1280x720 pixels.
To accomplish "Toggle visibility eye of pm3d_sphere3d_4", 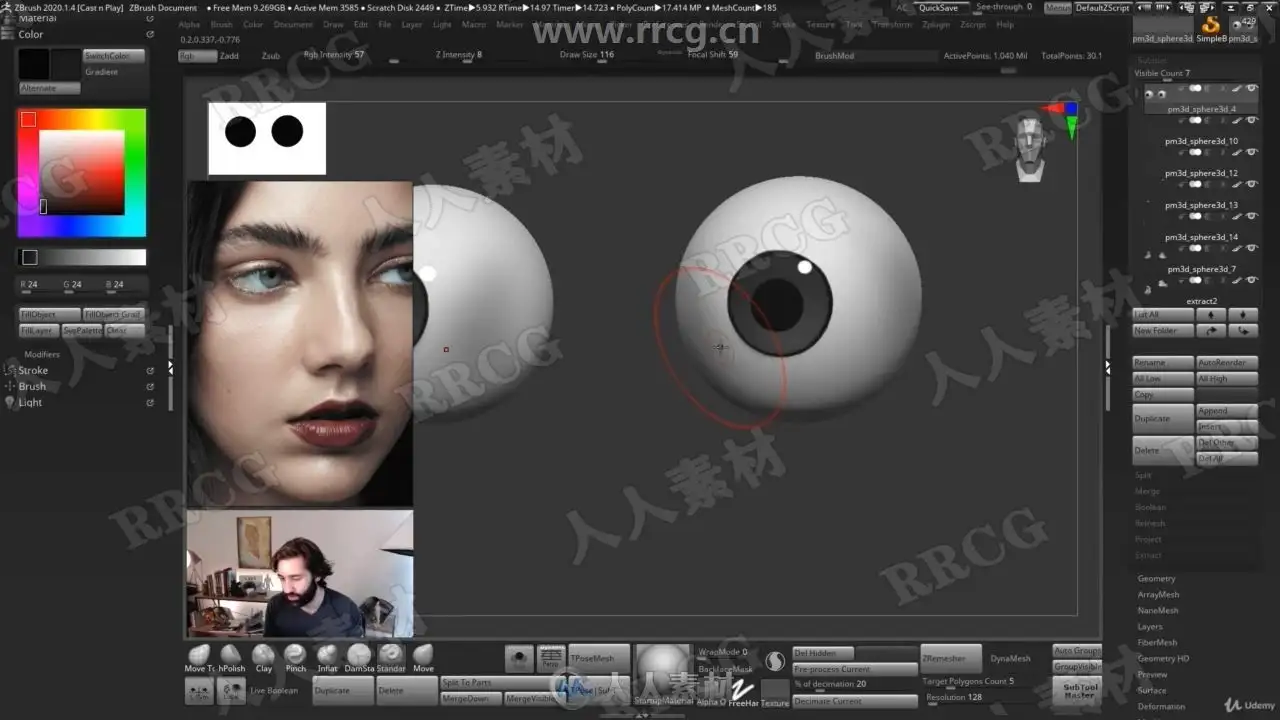I will tap(1251, 88).
